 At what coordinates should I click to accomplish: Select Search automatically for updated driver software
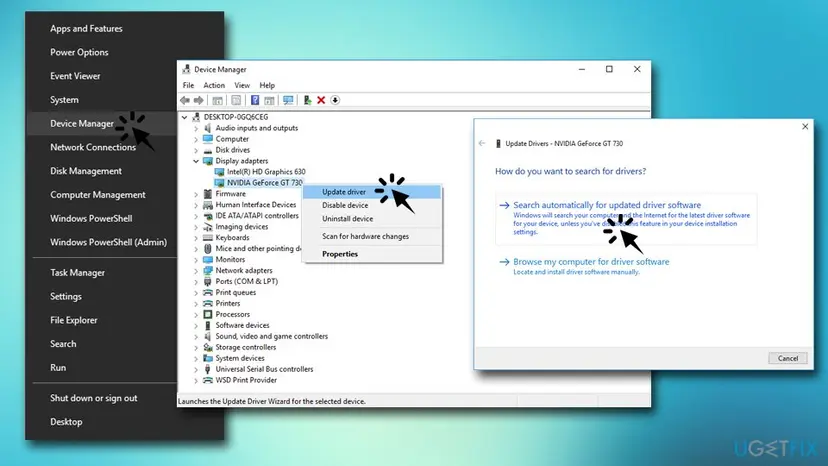pyautogui.click(x=625, y=218)
